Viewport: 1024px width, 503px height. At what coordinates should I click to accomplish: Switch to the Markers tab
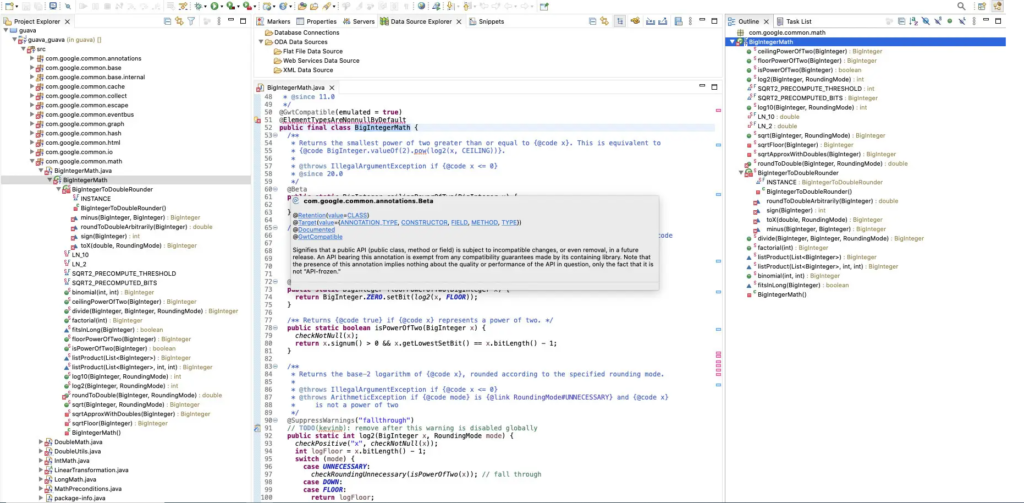click(273, 22)
